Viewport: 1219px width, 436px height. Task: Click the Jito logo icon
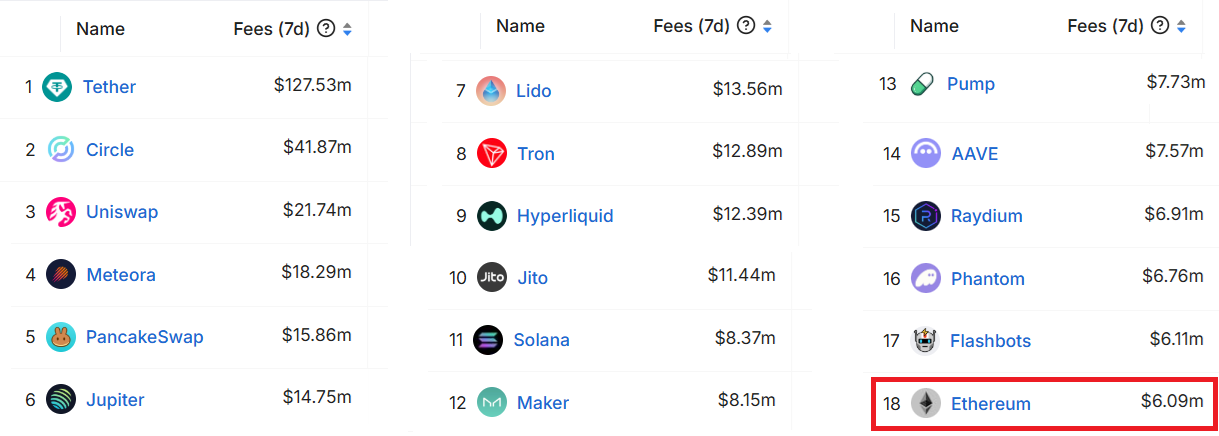pos(492,278)
